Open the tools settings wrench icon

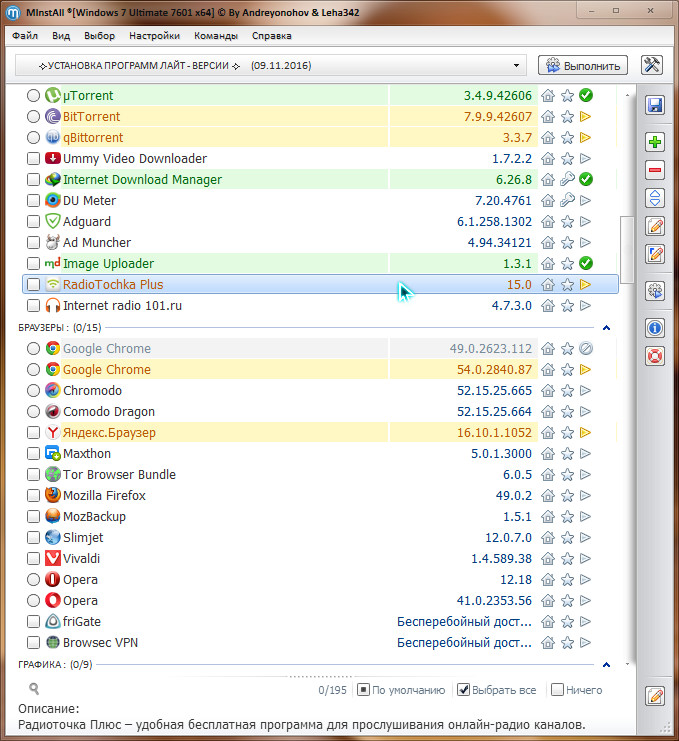(652, 65)
